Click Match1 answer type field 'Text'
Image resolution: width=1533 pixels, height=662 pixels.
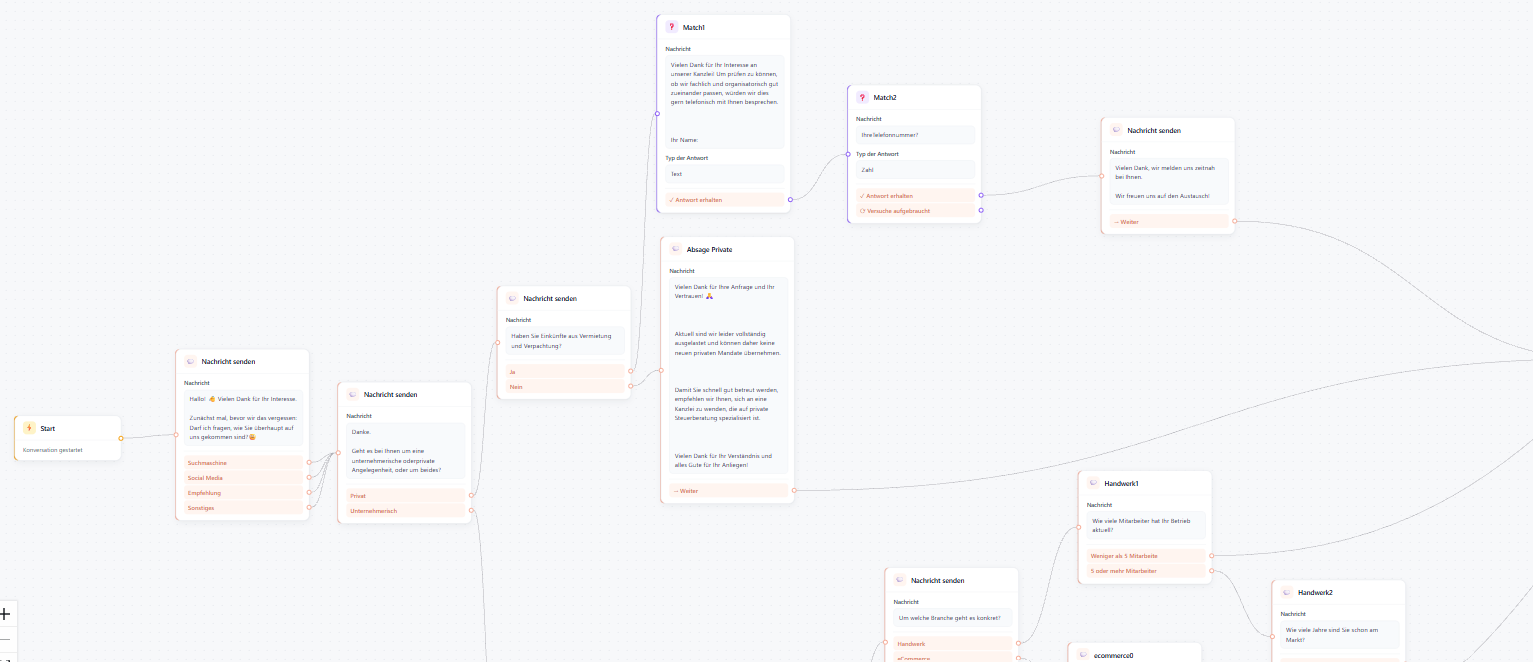(x=724, y=174)
